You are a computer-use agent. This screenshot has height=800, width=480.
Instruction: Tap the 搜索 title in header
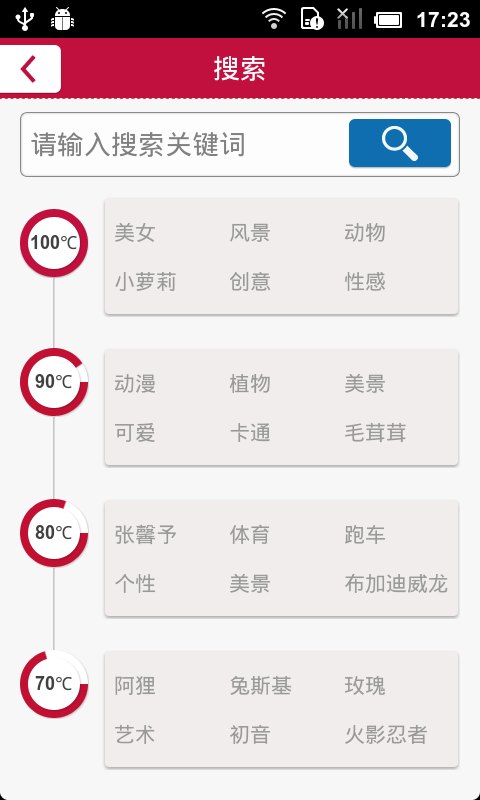pos(240,68)
